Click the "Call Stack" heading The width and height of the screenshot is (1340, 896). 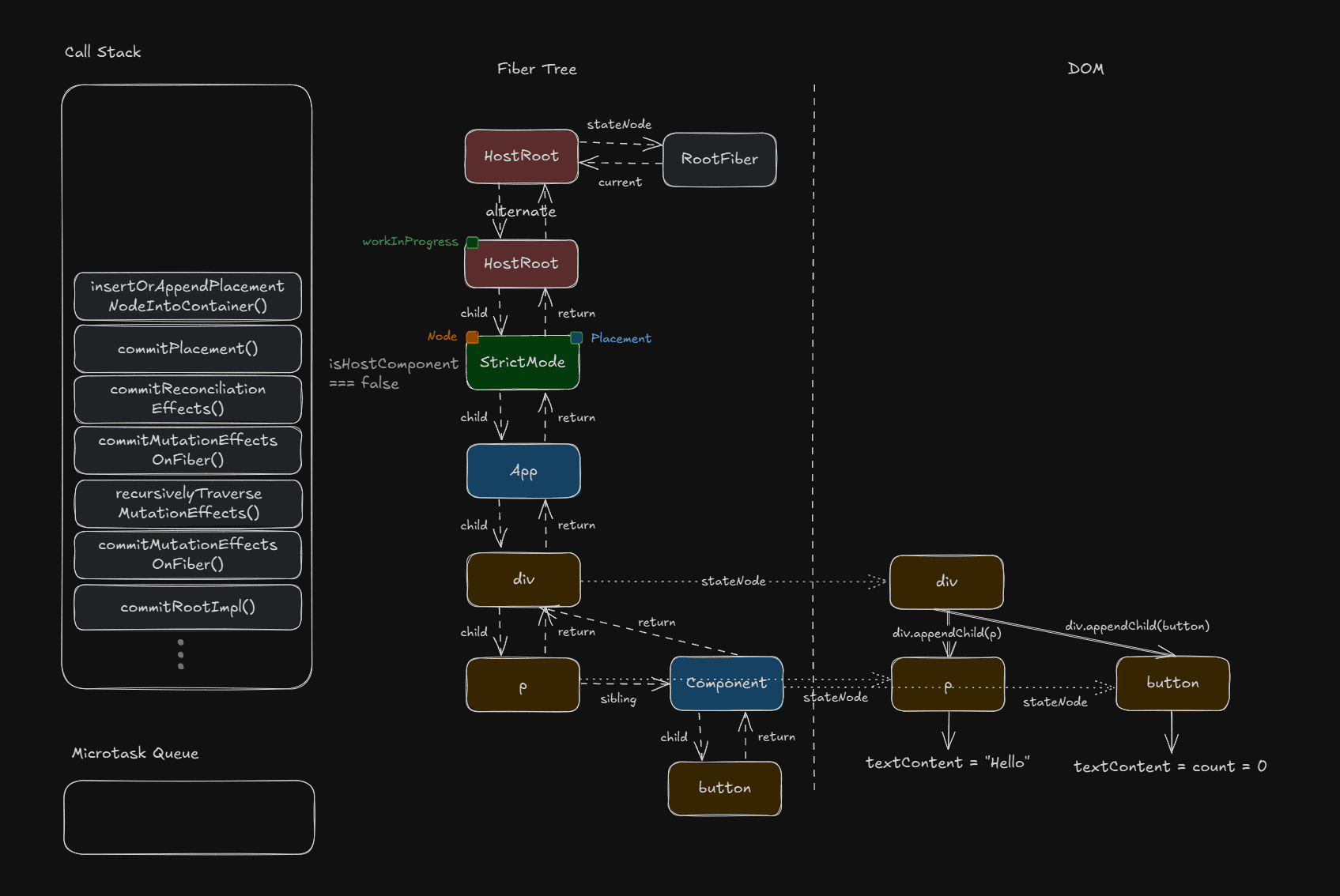pos(103,52)
